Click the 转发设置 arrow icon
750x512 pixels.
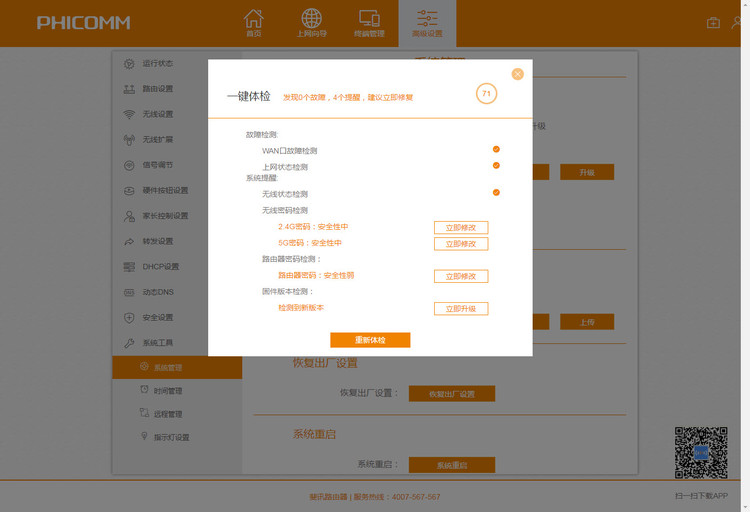(x=129, y=242)
